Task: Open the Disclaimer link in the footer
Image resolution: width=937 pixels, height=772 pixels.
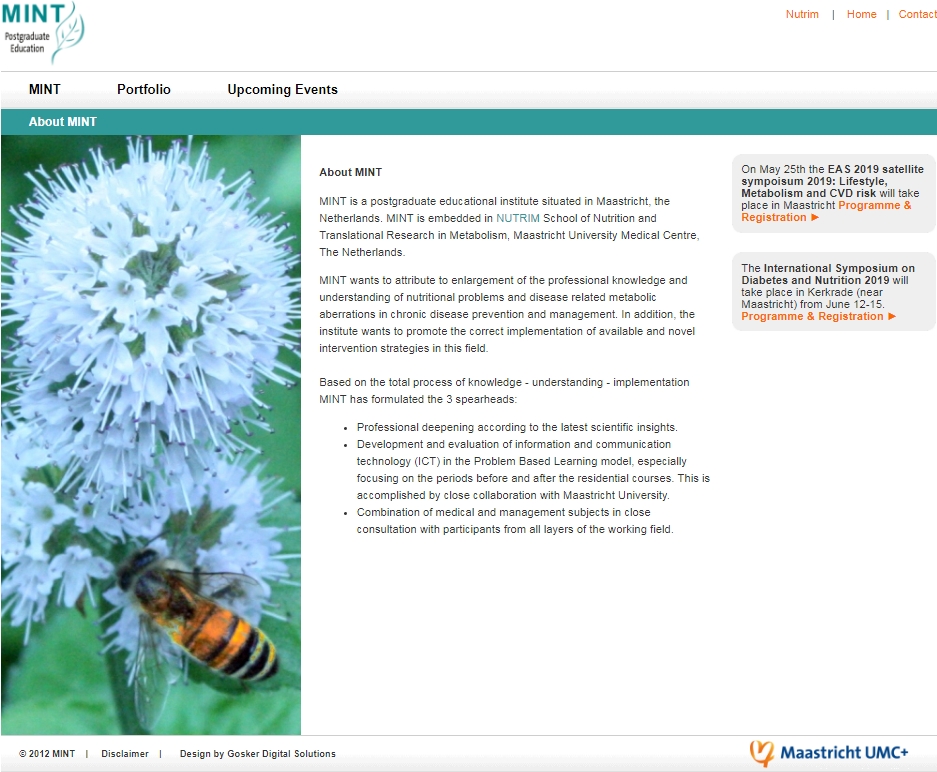Action: pyautogui.click(x=125, y=753)
